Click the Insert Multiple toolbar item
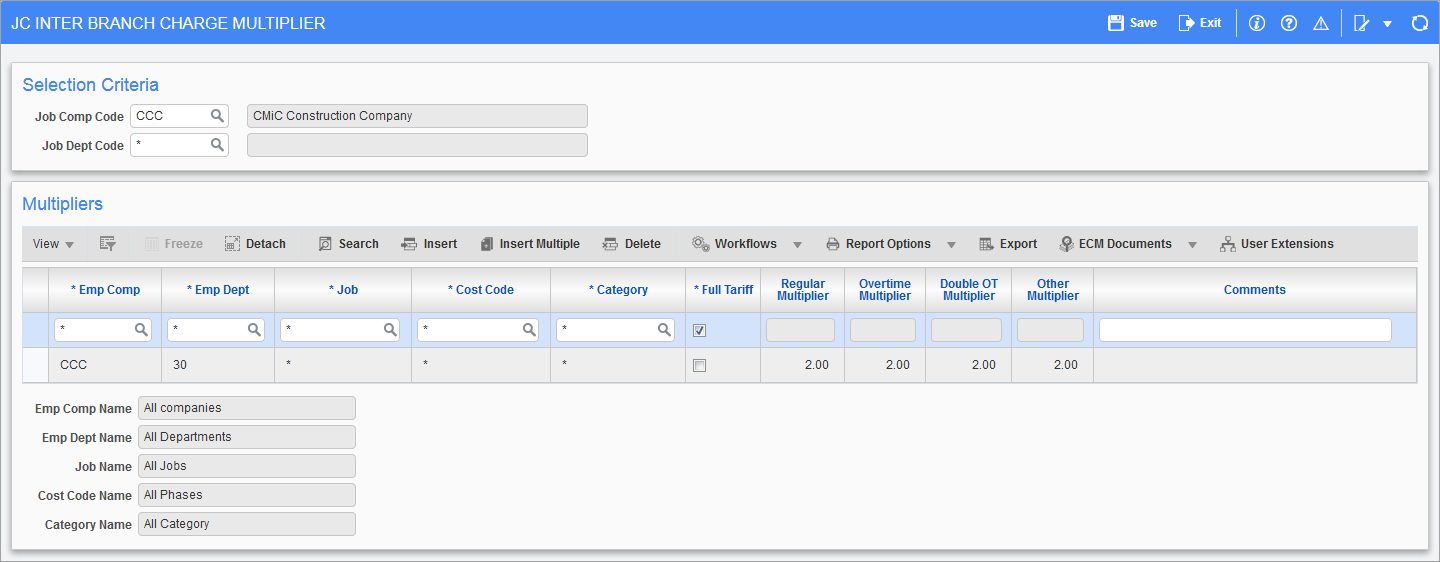Screen dimensions: 1440x562 [x=529, y=244]
